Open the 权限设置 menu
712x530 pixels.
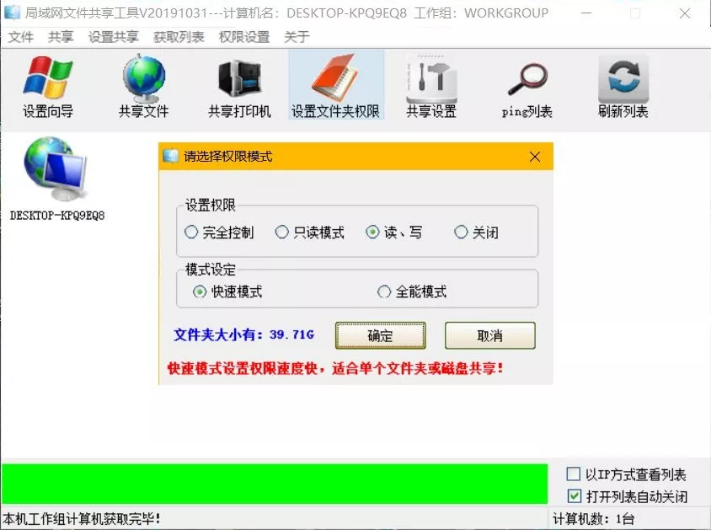click(x=244, y=36)
